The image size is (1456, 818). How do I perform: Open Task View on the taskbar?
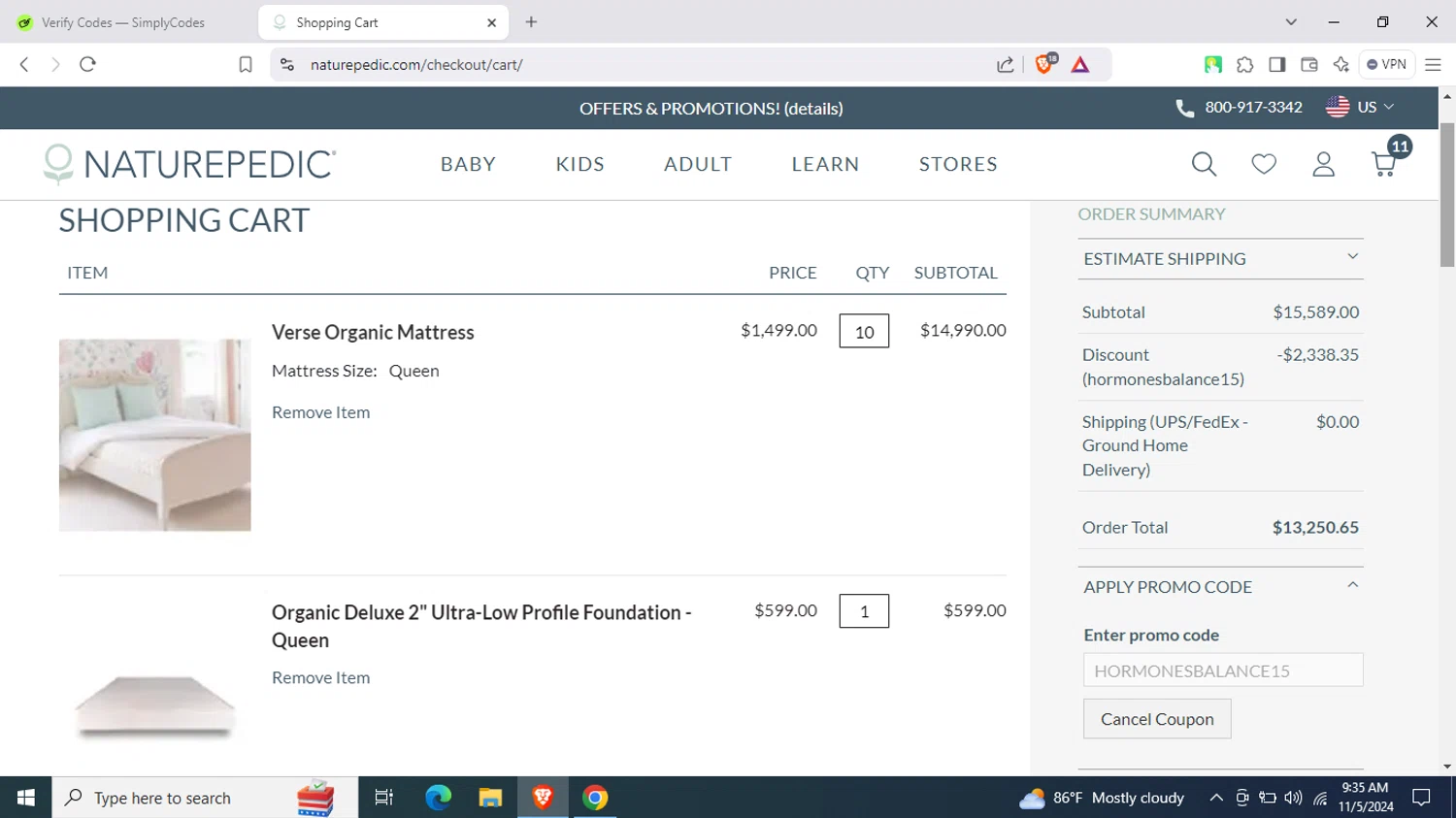(384, 798)
